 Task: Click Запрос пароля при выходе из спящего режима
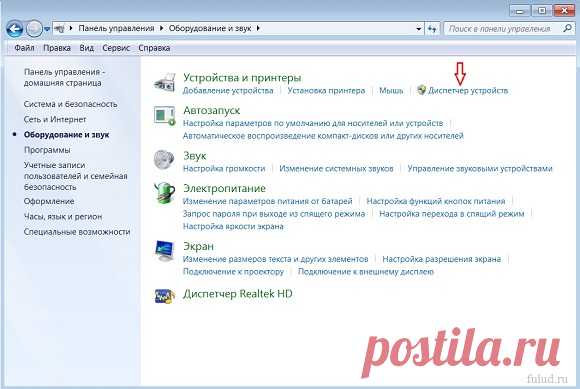coord(274,214)
